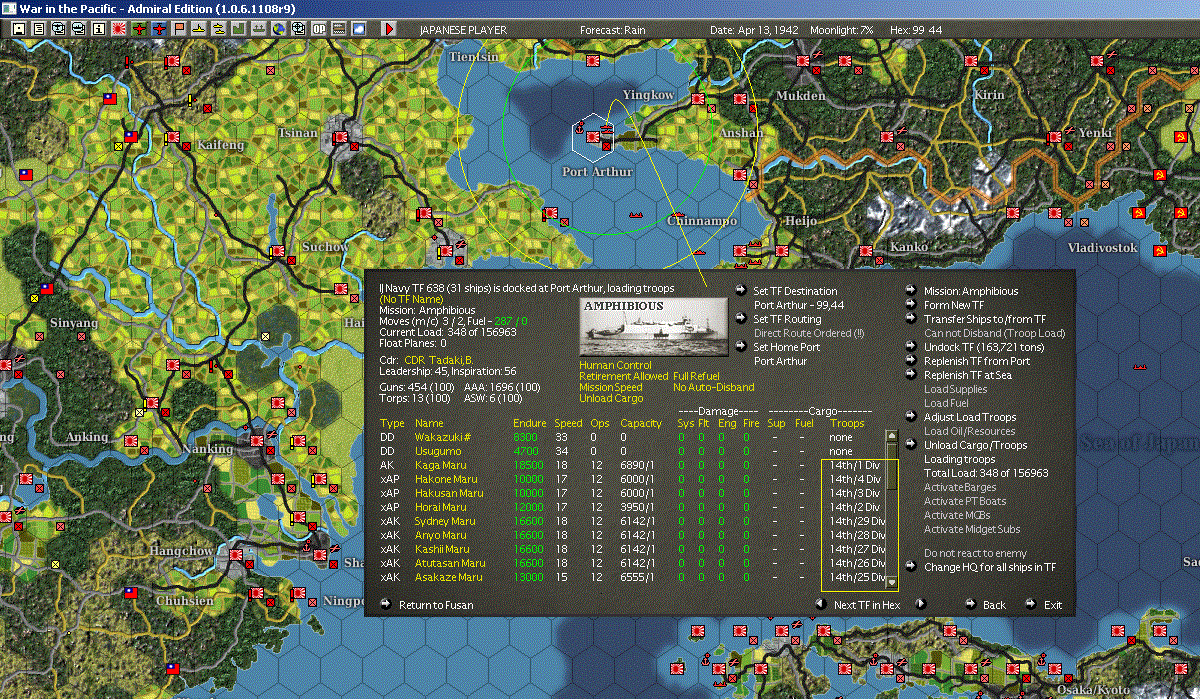The image size is (1200, 699).
Task: Click the arrow icon beside Form New TF
Action: pos(911,305)
